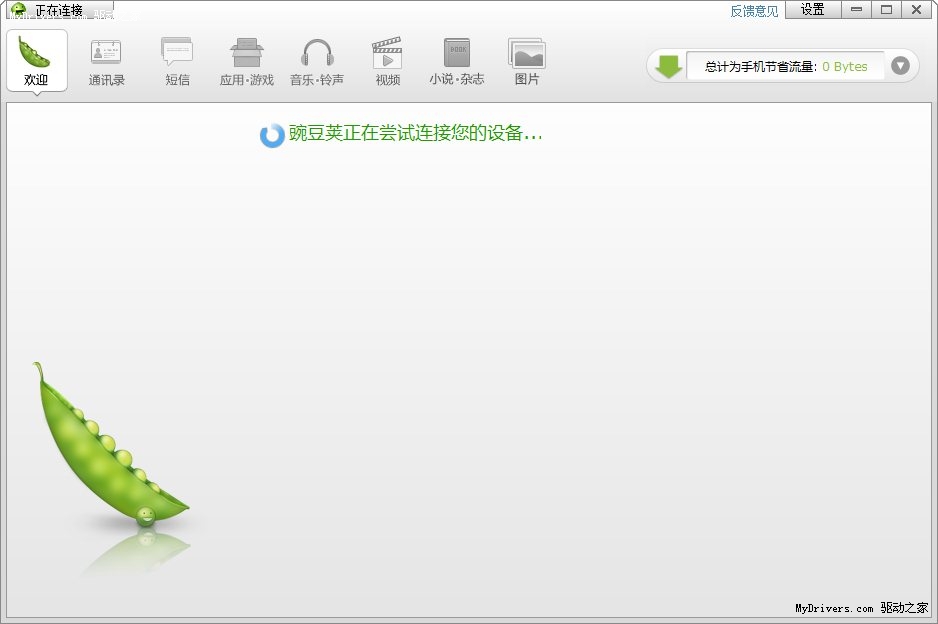Click the large green pea pod mascot
Image resolution: width=938 pixels, height=624 pixels.
111,445
